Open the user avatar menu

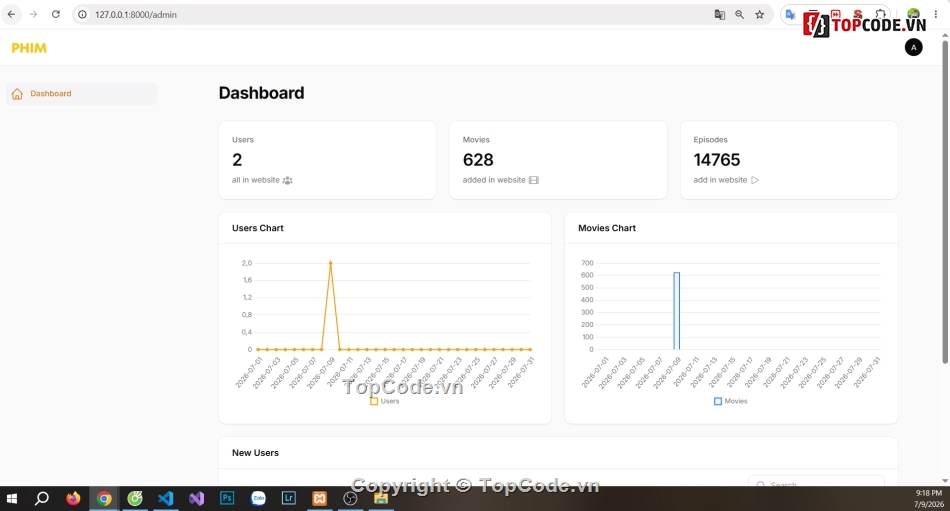[x=913, y=47]
